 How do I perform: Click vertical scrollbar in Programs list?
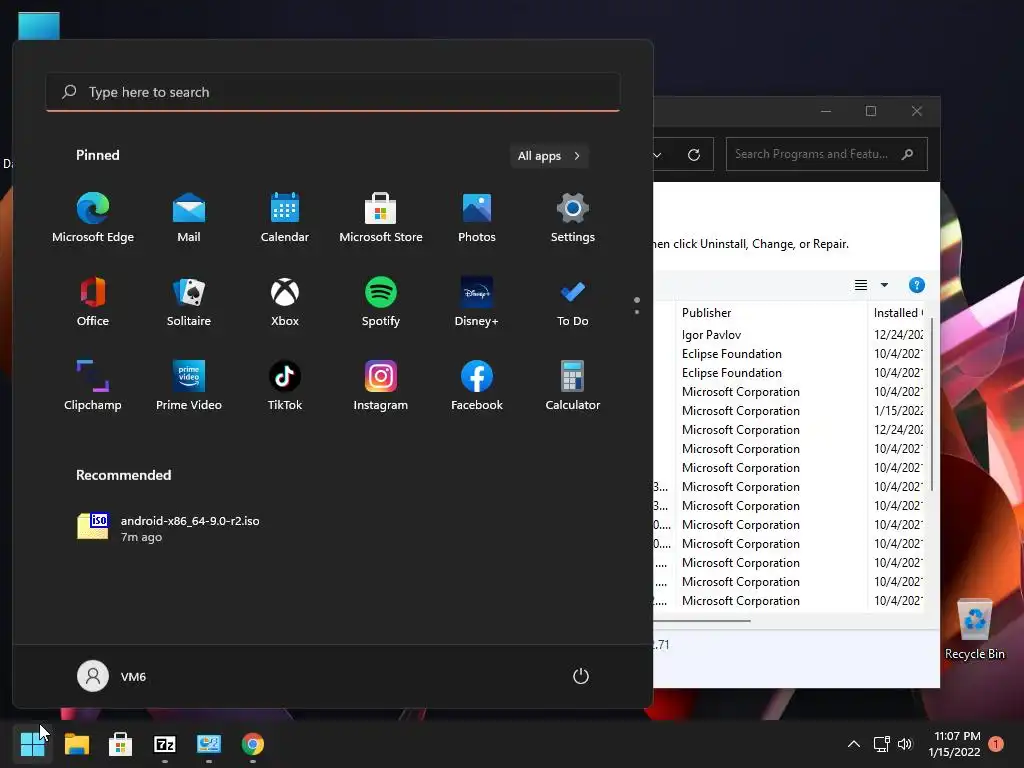(932, 405)
